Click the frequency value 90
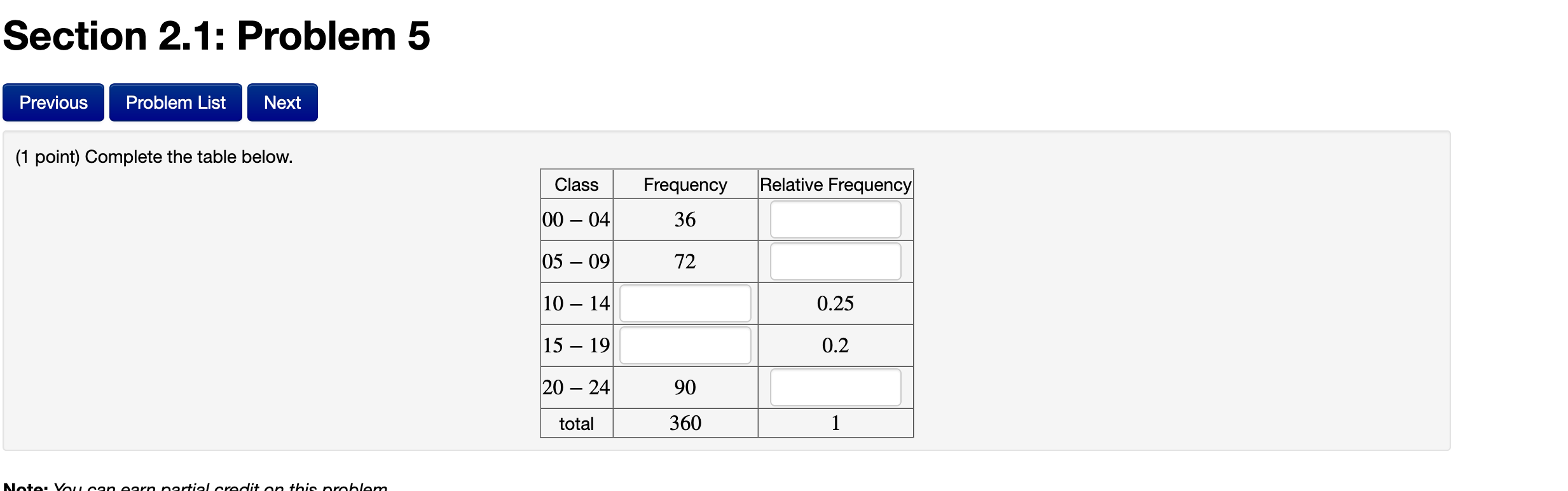Screen dimensions: 1568x491 tap(685, 387)
